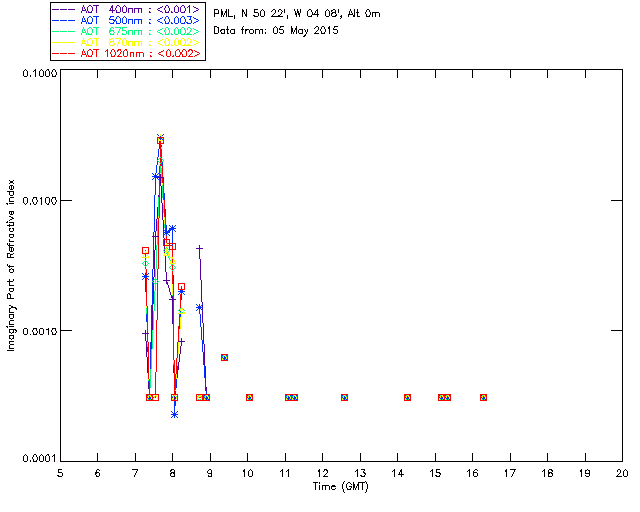Click the x-axis label "Time (GMT)"
This screenshot has height=512, width=640.
tap(341, 487)
